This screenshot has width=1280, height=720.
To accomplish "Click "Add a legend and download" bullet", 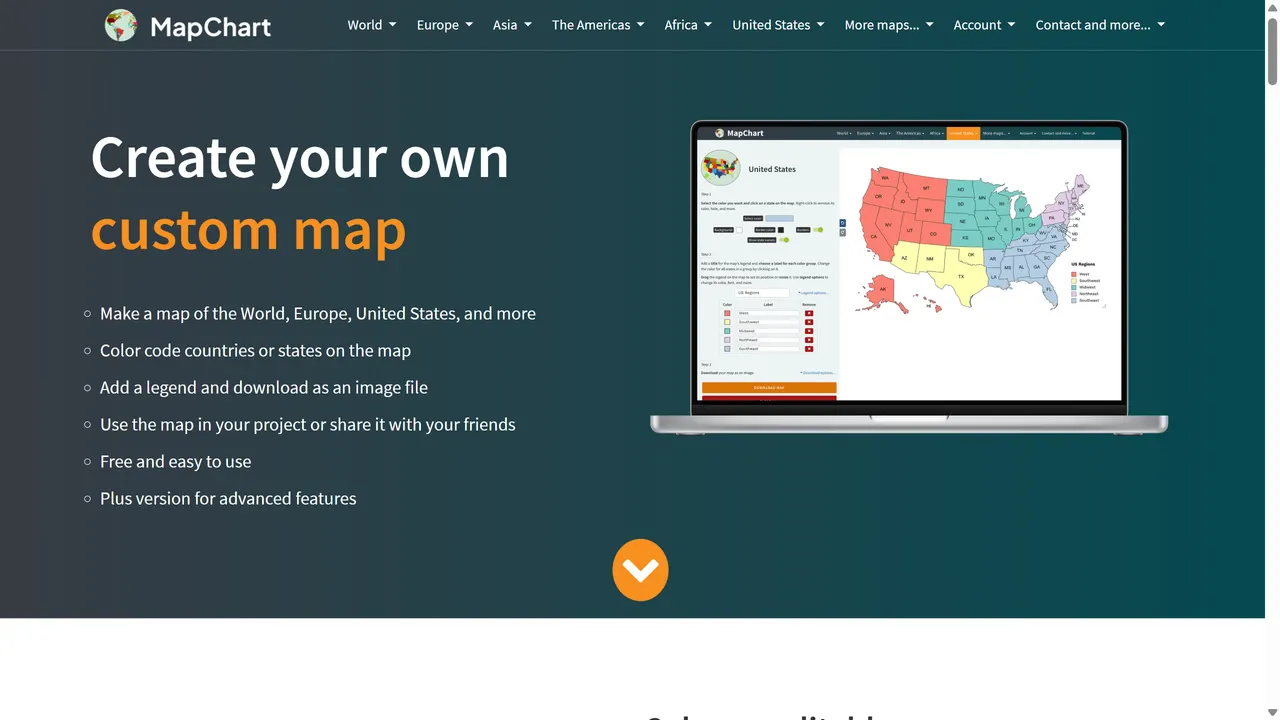I will coord(264,388).
